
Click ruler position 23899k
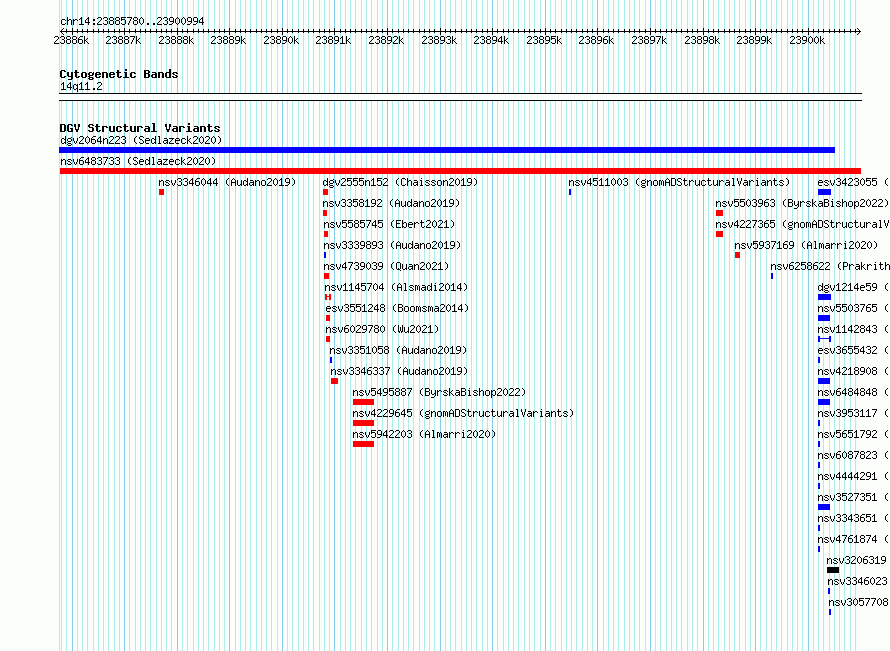[x=754, y=40]
